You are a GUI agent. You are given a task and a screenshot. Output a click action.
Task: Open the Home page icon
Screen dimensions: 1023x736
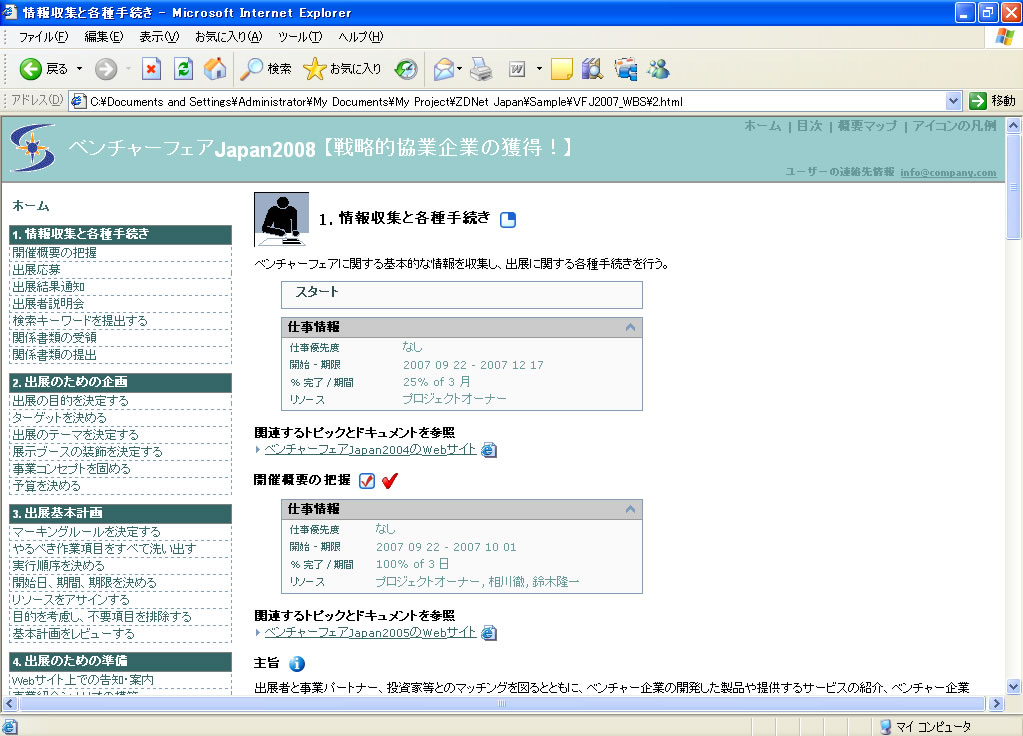click(x=215, y=69)
